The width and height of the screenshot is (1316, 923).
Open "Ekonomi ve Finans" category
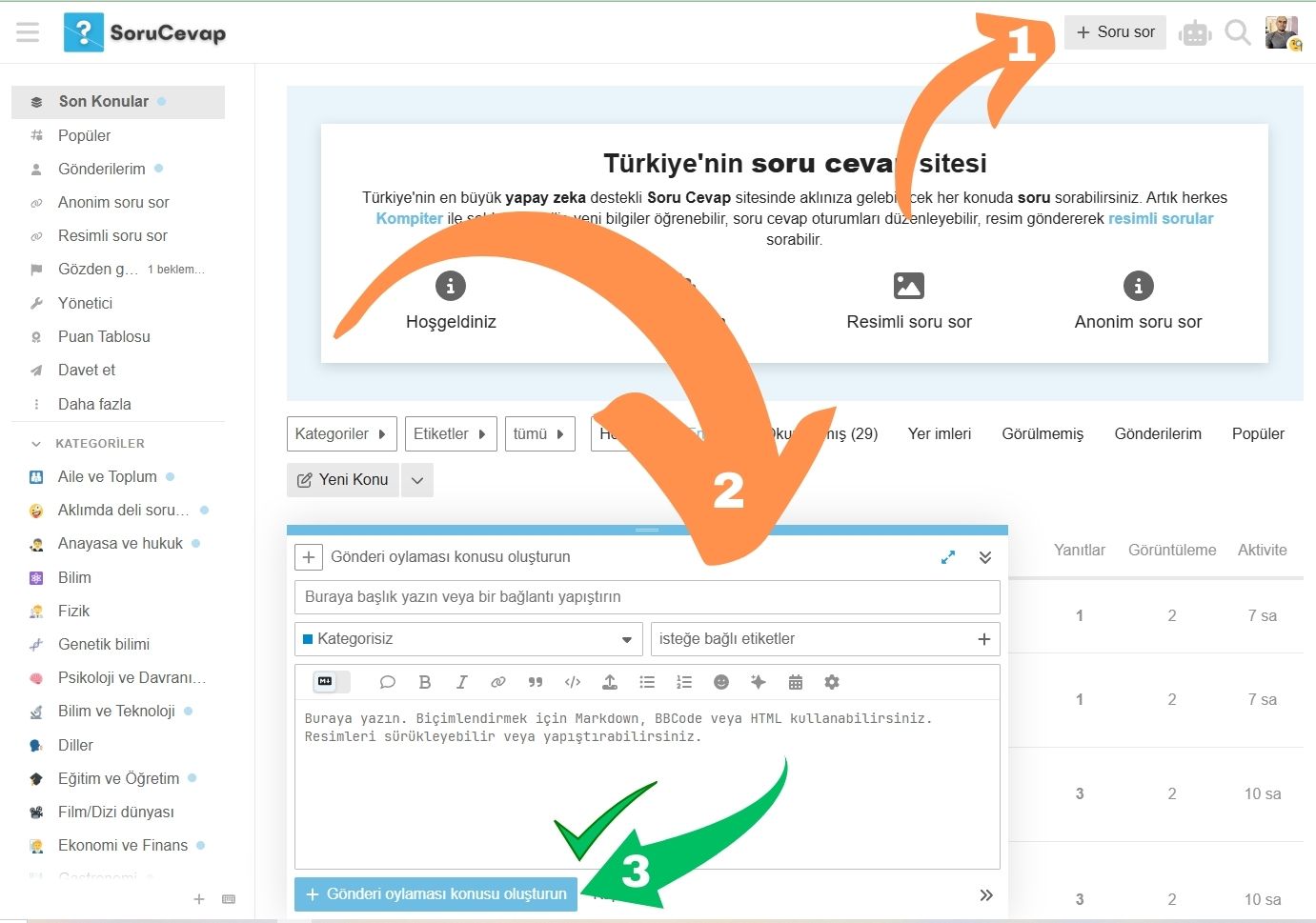(118, 845)
